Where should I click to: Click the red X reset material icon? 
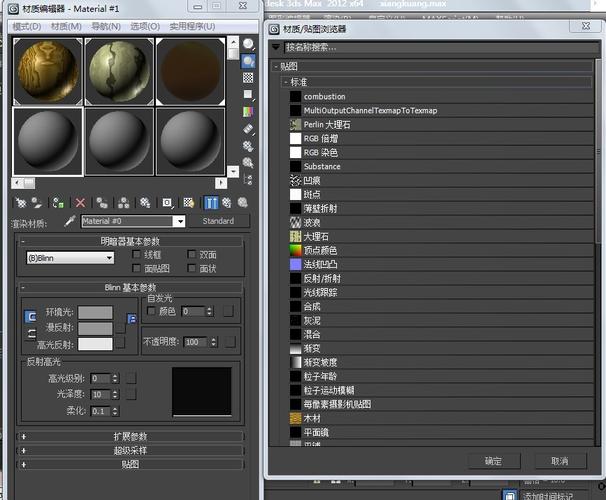click(80, 202)
